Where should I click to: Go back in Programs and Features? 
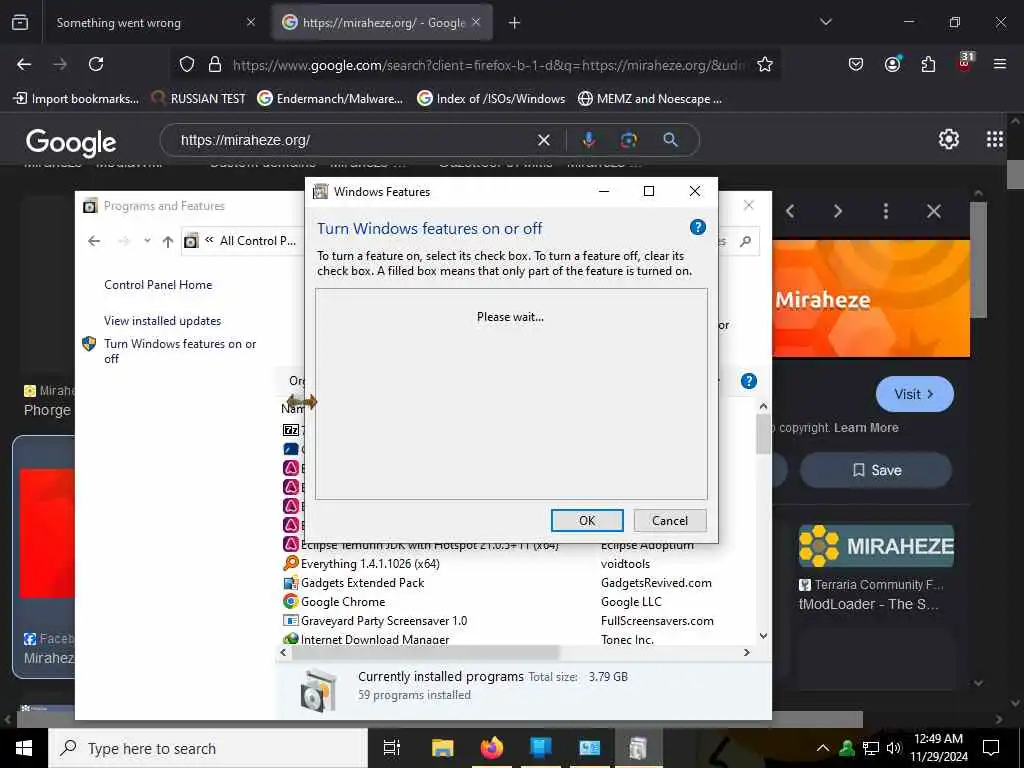[x=94, y=241]
